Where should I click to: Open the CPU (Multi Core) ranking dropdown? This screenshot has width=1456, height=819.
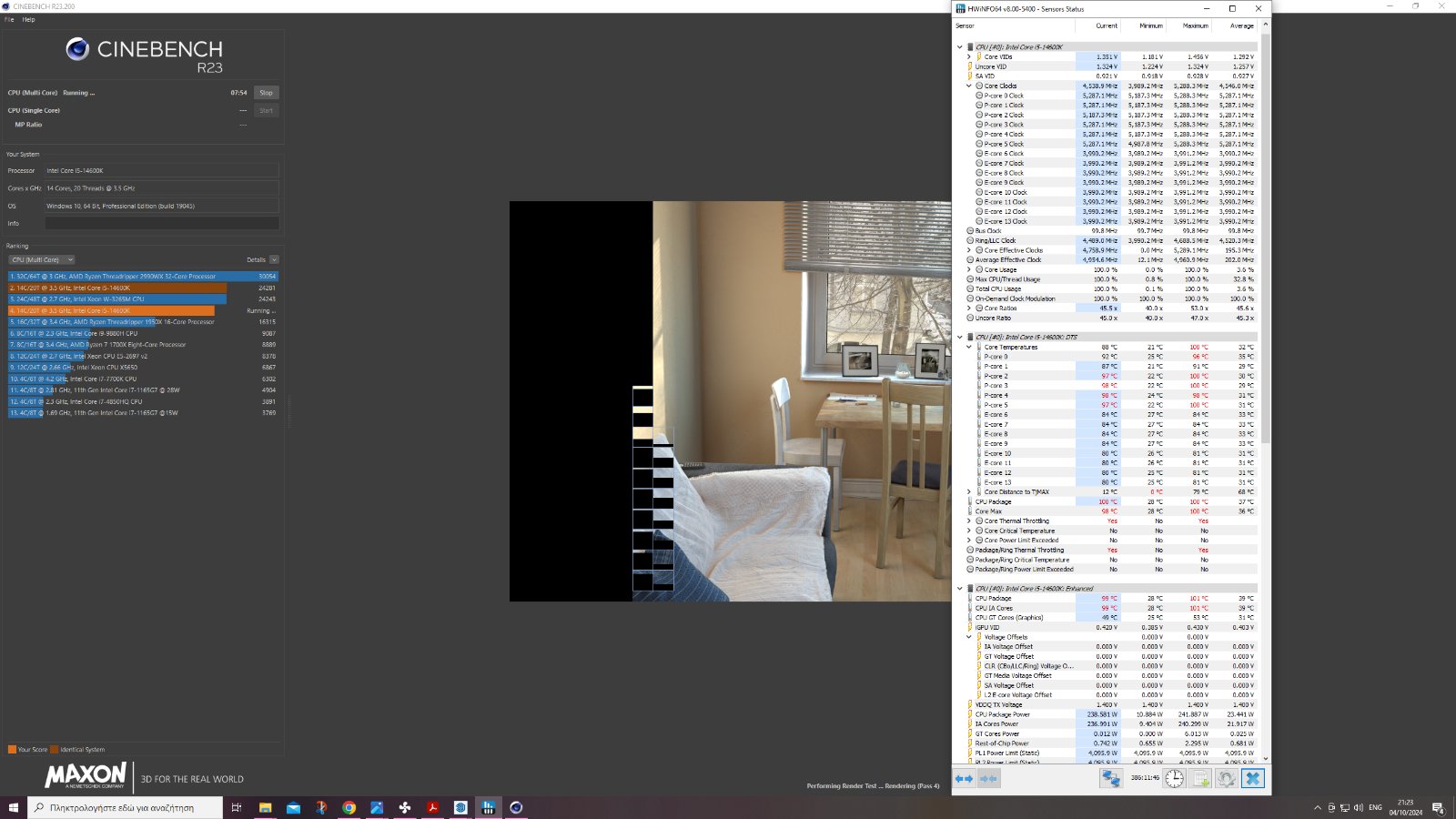(42, 260)
